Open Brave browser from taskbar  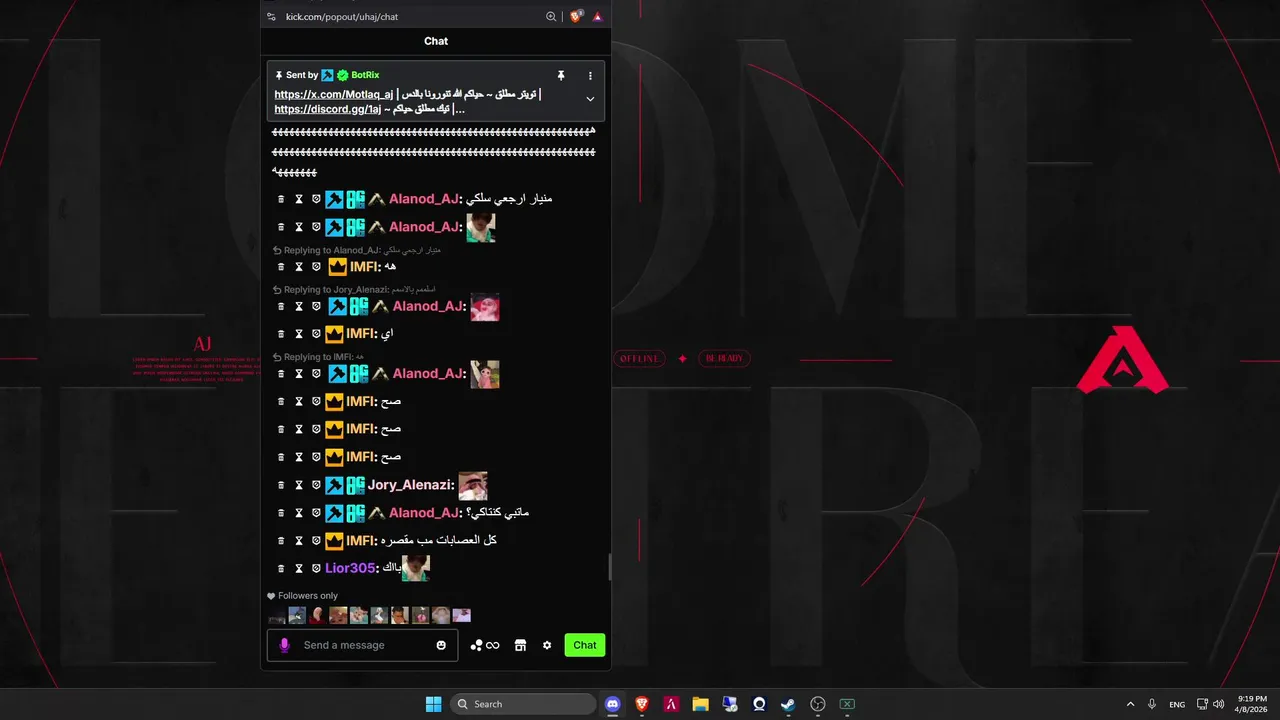coord(642,704)
